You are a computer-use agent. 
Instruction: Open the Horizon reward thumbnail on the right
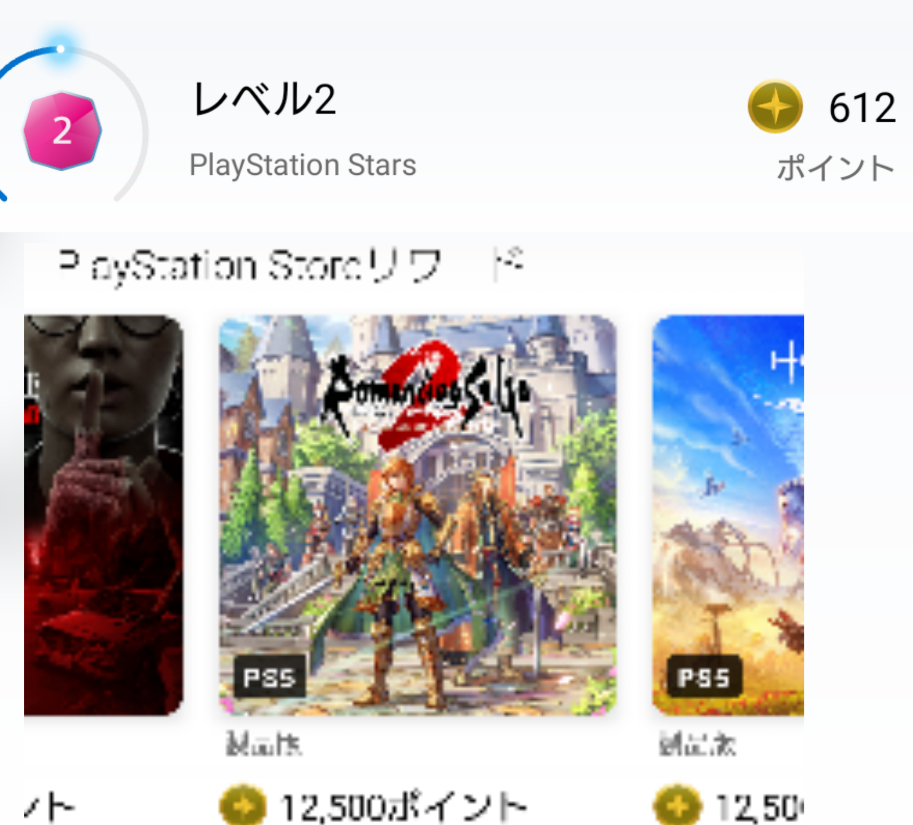(x=728, y=515)
